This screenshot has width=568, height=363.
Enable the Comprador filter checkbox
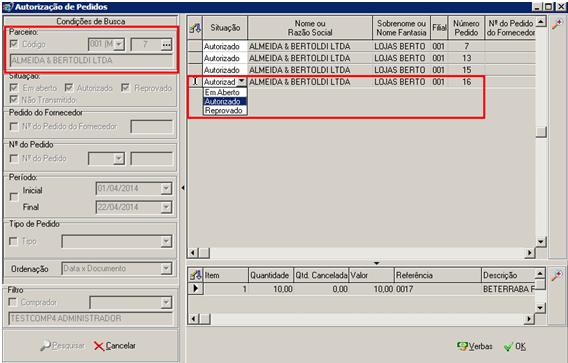(13, 302)
